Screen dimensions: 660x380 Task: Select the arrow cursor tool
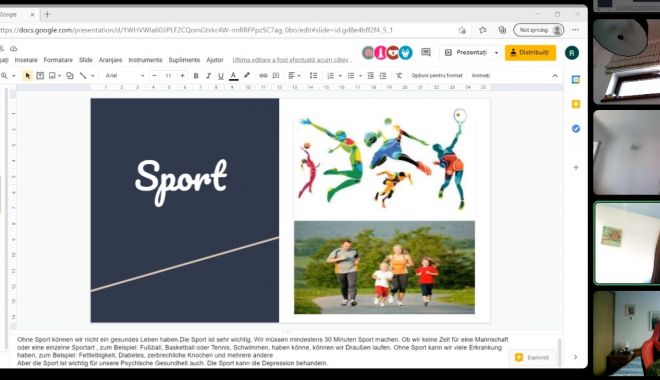click(x=27, y=76)
